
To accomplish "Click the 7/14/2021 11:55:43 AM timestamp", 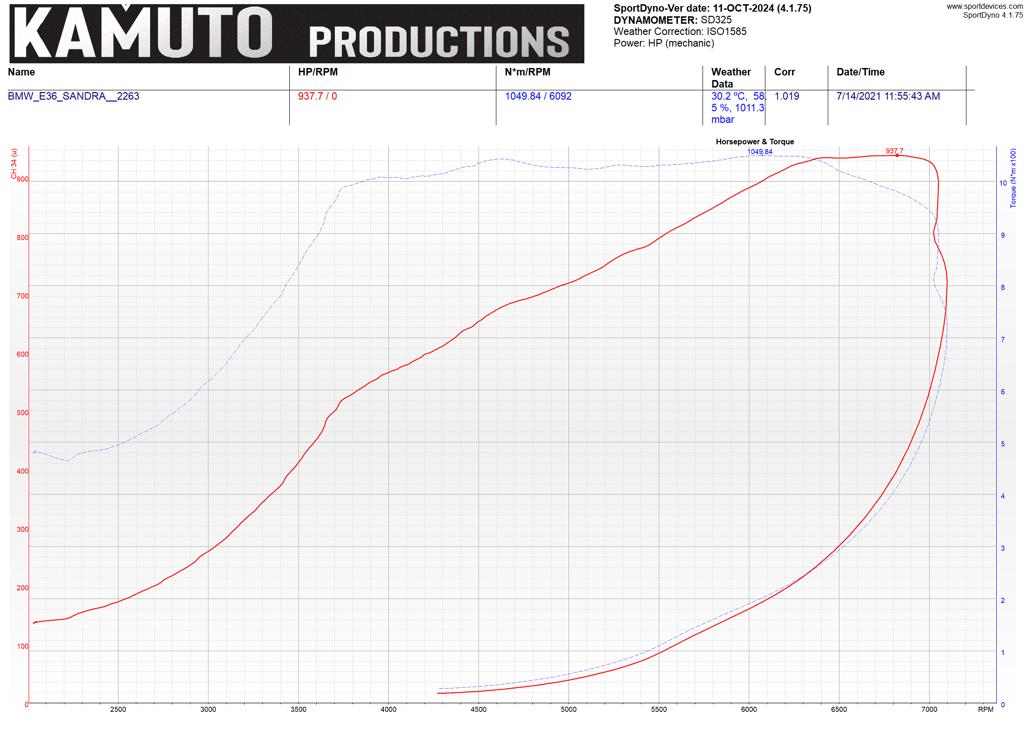I will 888,96.
